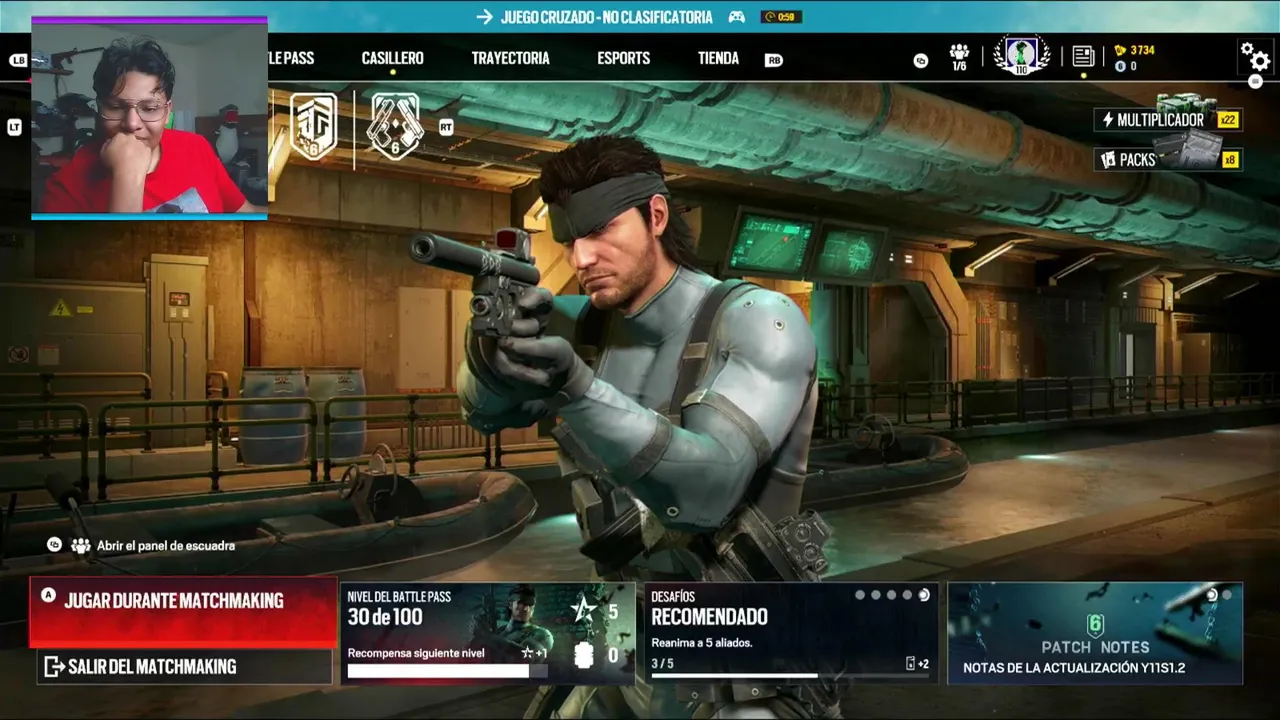Click the squad panel shortcut icon near settings
The height and width of the screenshot is (720, 1280).
[920, 60]
